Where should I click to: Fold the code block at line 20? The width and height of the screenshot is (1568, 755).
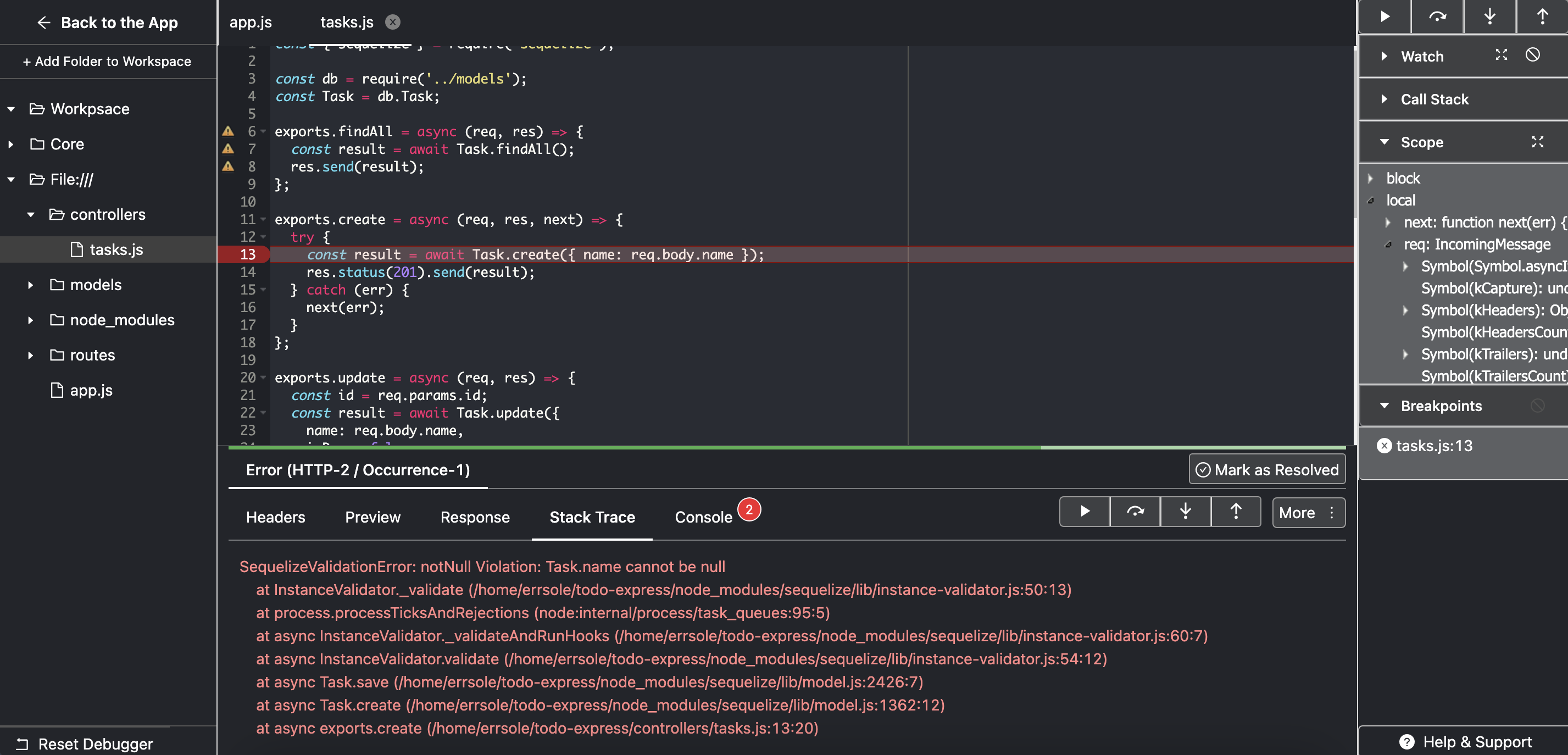click(264, 377)
